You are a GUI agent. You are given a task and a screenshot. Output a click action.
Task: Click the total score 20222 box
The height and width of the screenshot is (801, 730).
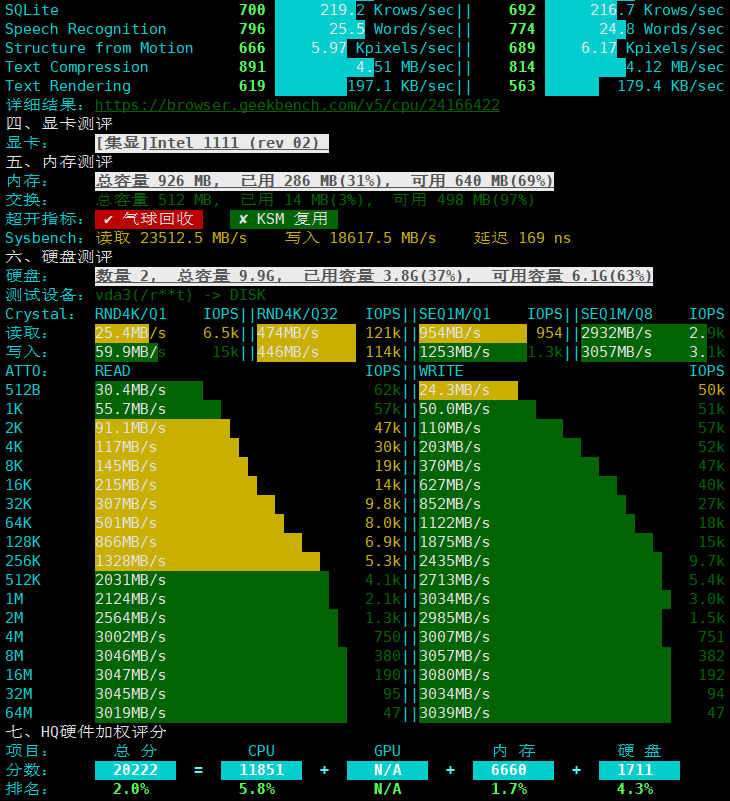click(x=135, y=770)
